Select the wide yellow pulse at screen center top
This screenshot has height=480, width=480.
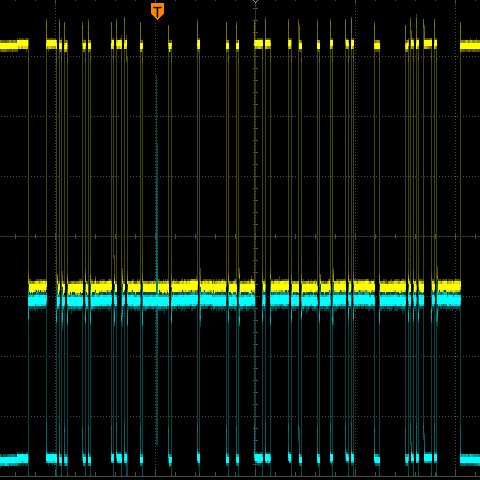coord(262,44)
